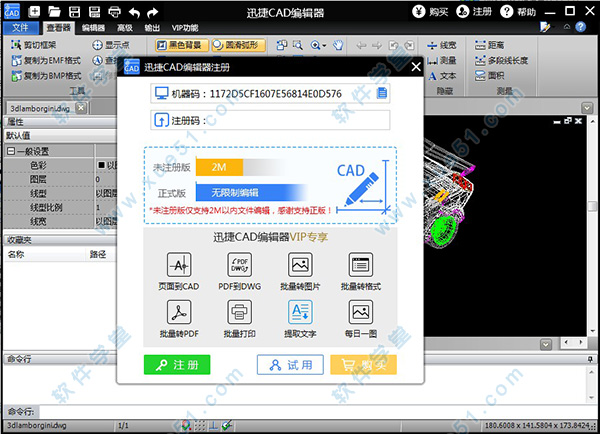Click the drawing area vertical scrollbar
The height and width of the screenshot is (434, 600).
592,227
